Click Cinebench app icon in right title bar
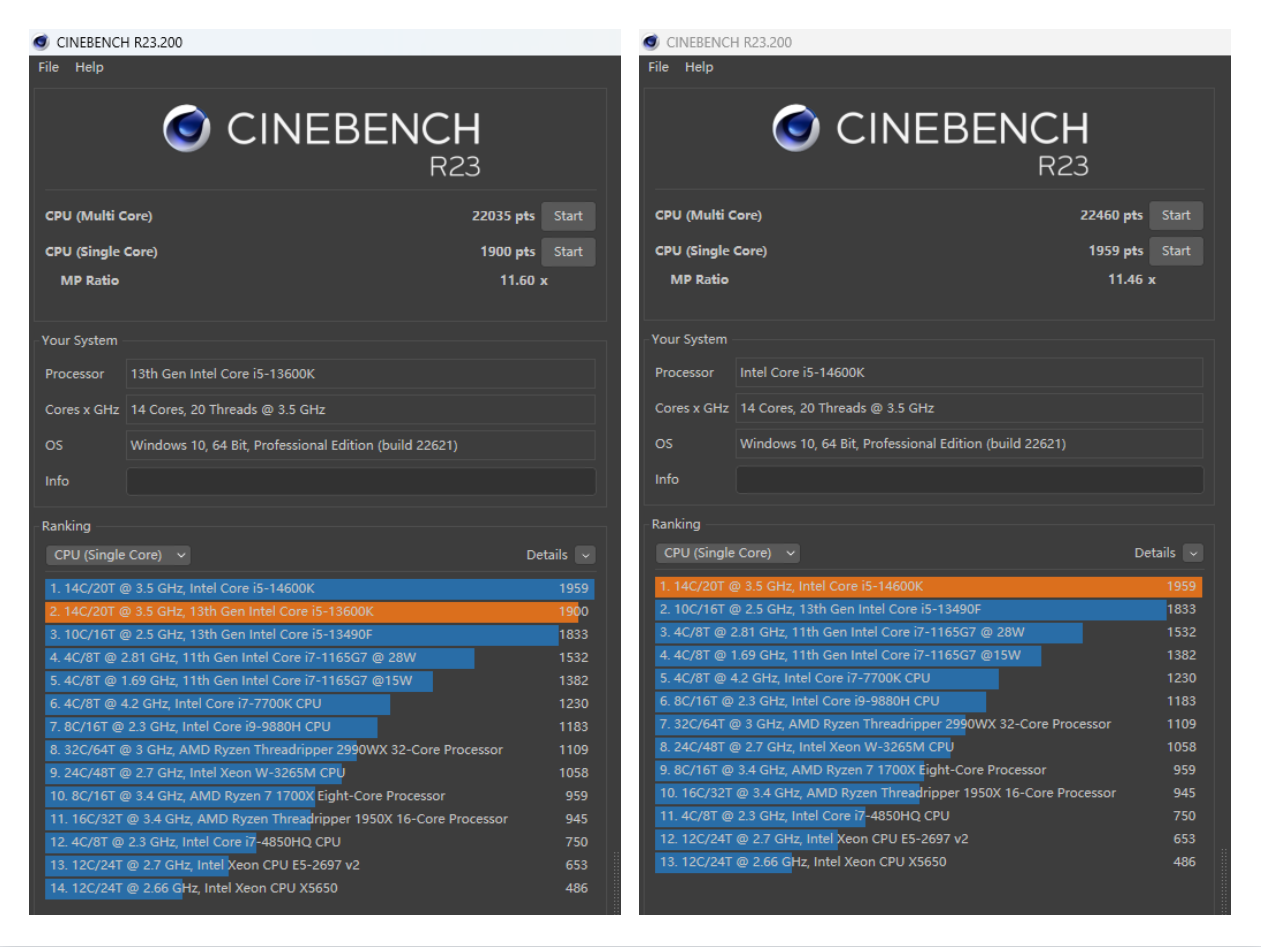Screen dimensions: 1261x947 coord(651,42)
